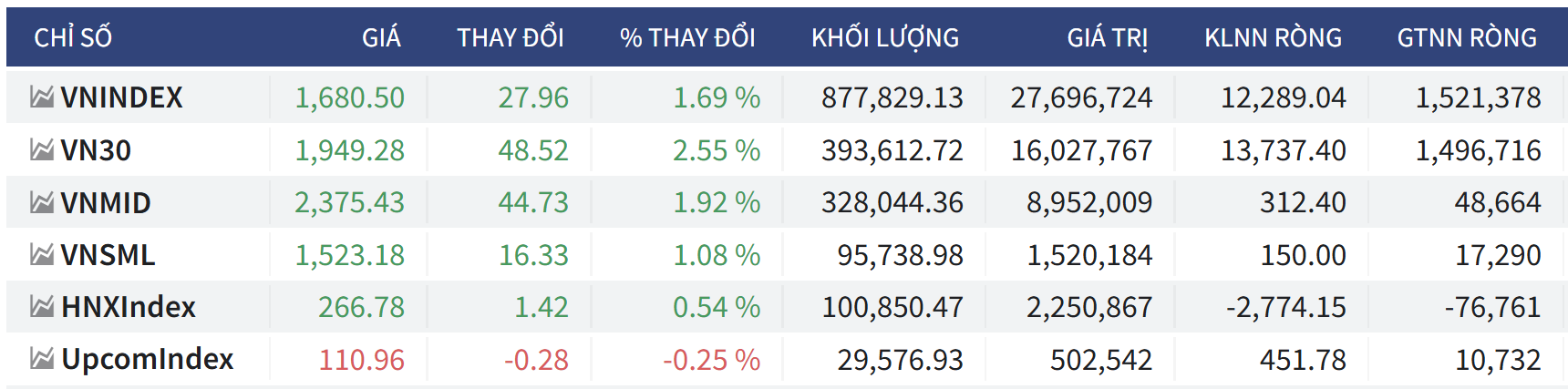Open the chart icon next to HNXIndex
This screenshot has height=389, width=1568.
pos(41,307)
